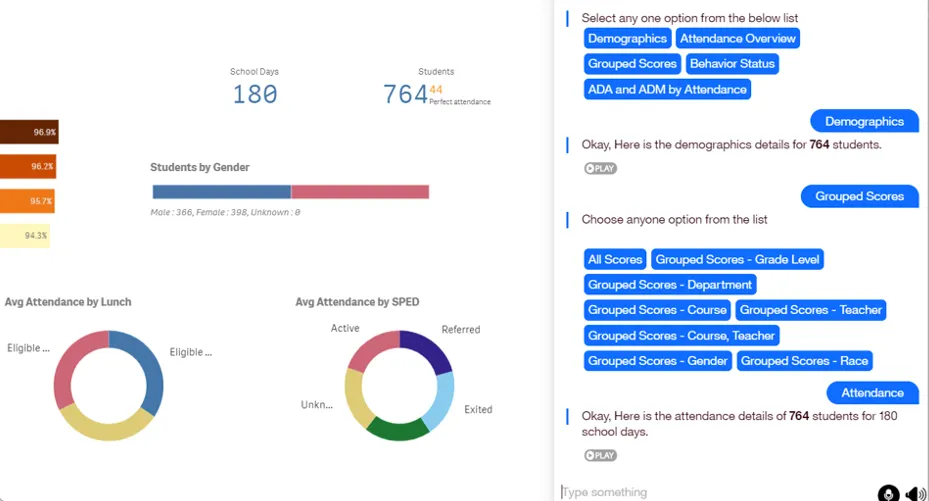929x501 pixels.
Task: Choose Grouped Scores - Race option
Action: 804,360
